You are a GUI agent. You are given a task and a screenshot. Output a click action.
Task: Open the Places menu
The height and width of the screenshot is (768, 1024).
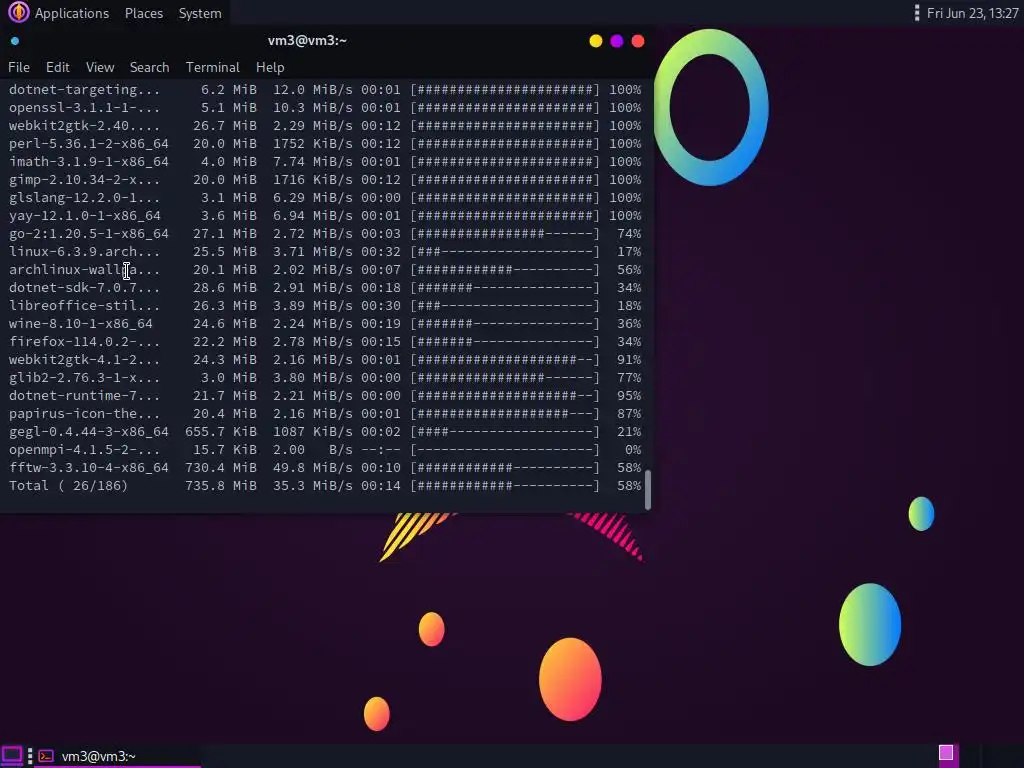[x=144, y=13]
